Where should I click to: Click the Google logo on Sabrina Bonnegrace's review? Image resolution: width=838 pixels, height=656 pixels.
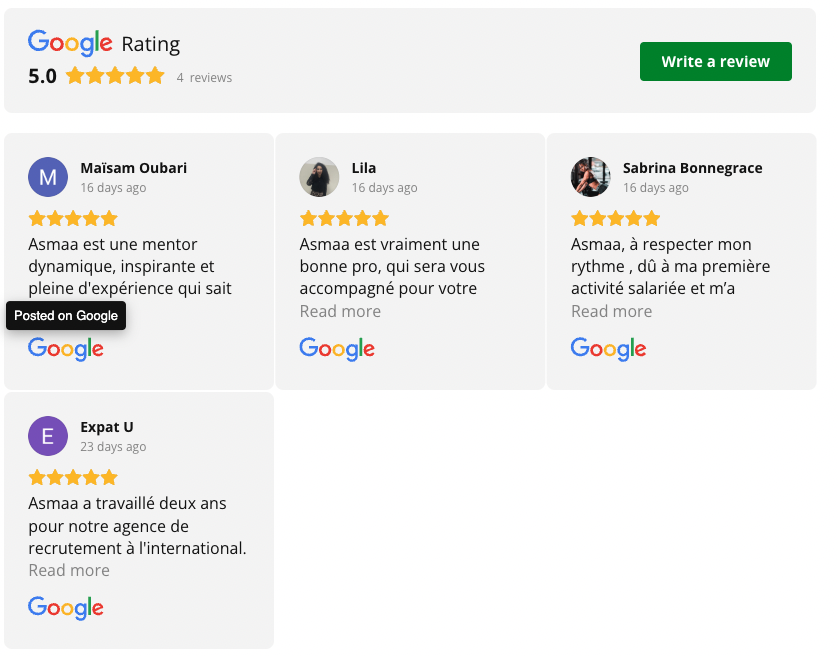(x=608, y=349)
